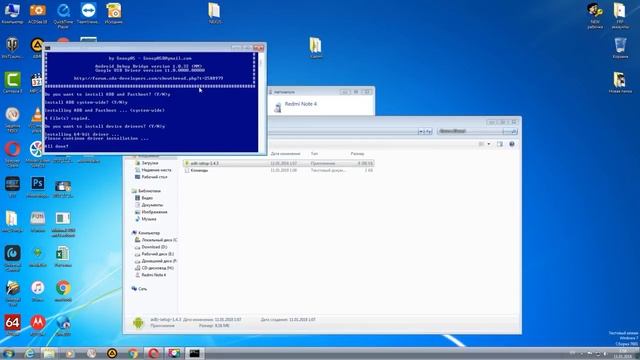Open the yellow folder icon at the desktop's top center
The image size is (640, 360).
point(215,13)
